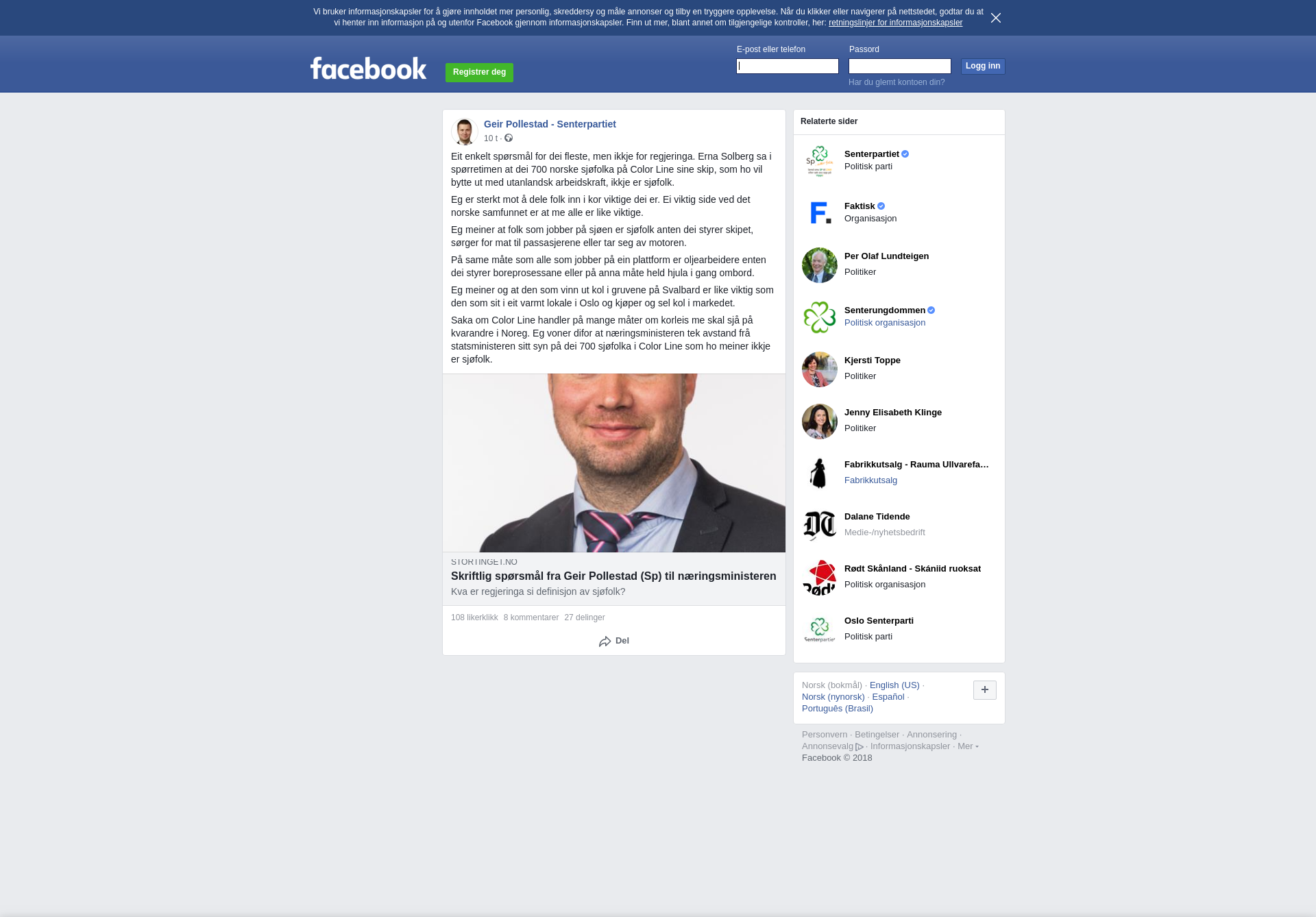Expand the Mer footer dropdown
Image resolution: width=1316 pixels, height=917 pixels.
point(968,746)
